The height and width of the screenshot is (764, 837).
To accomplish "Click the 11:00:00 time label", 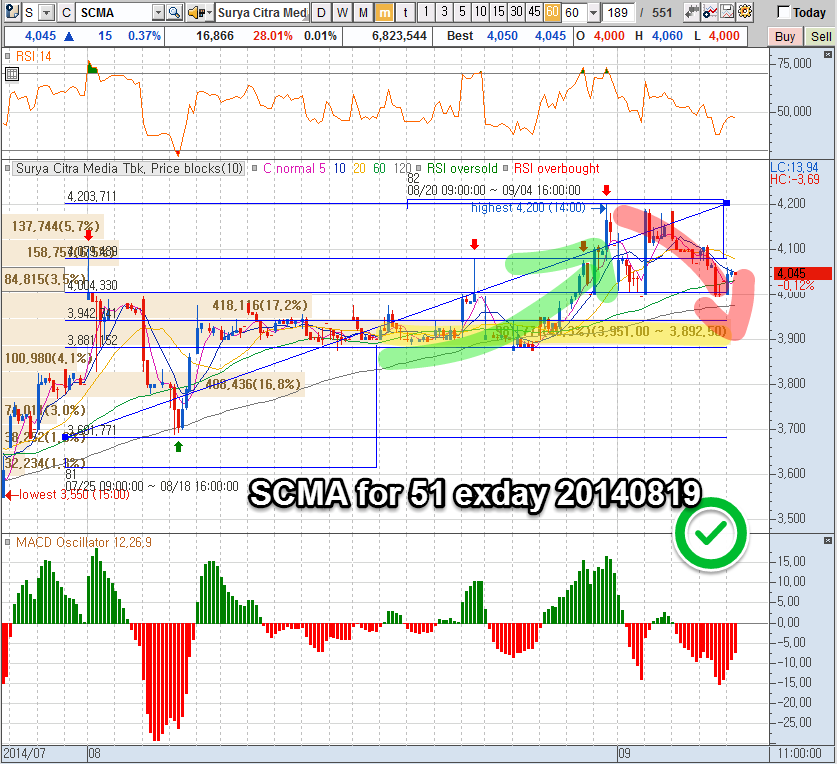I will pos(799,753).
